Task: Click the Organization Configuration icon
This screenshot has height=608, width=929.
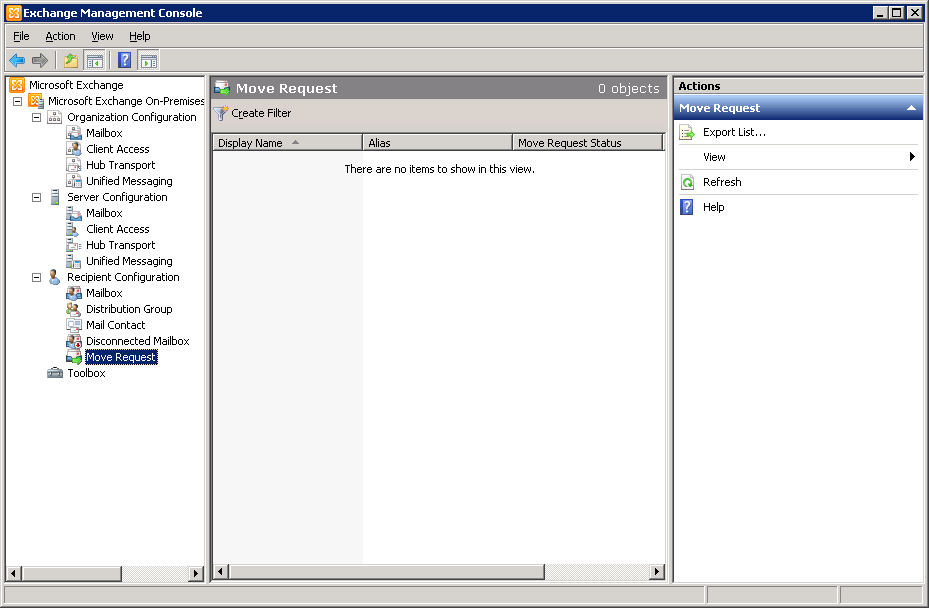Action: click(55, 117)
